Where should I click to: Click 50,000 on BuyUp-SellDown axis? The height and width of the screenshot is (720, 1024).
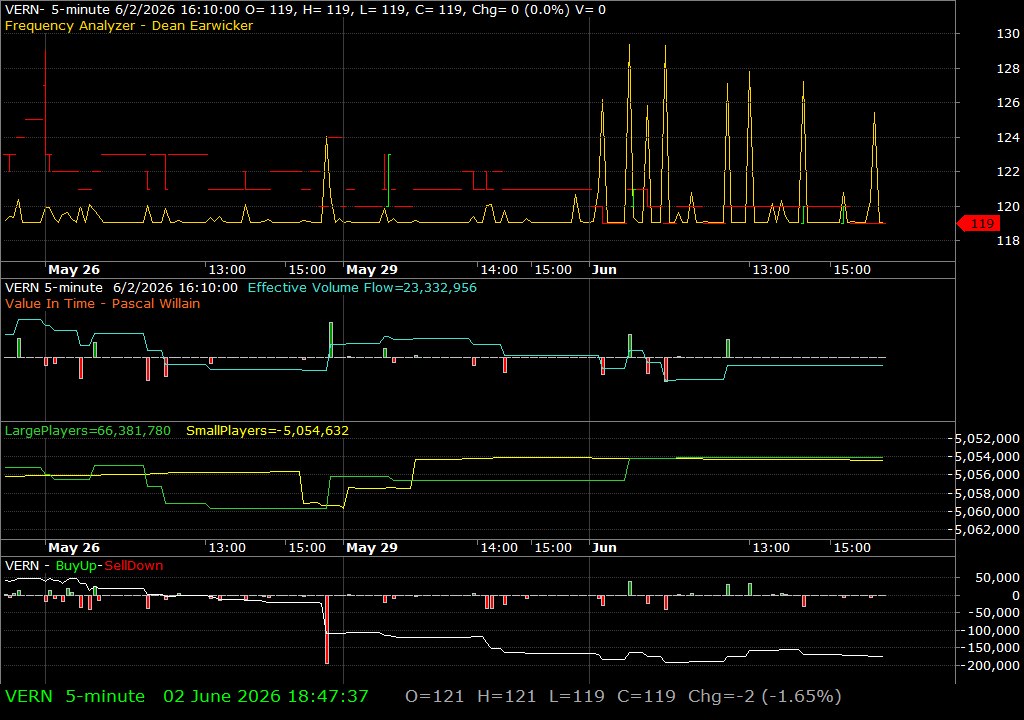point(997,578)
